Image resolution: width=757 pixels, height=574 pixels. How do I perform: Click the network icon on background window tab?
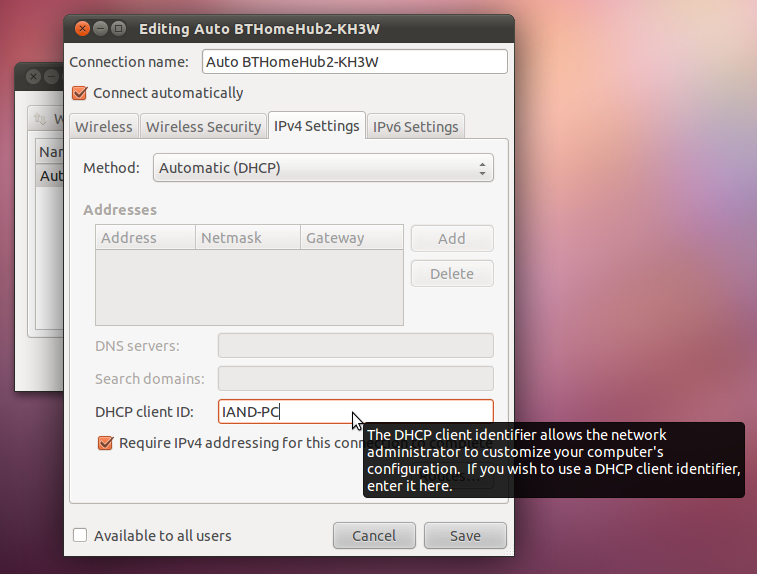[40, 118]
